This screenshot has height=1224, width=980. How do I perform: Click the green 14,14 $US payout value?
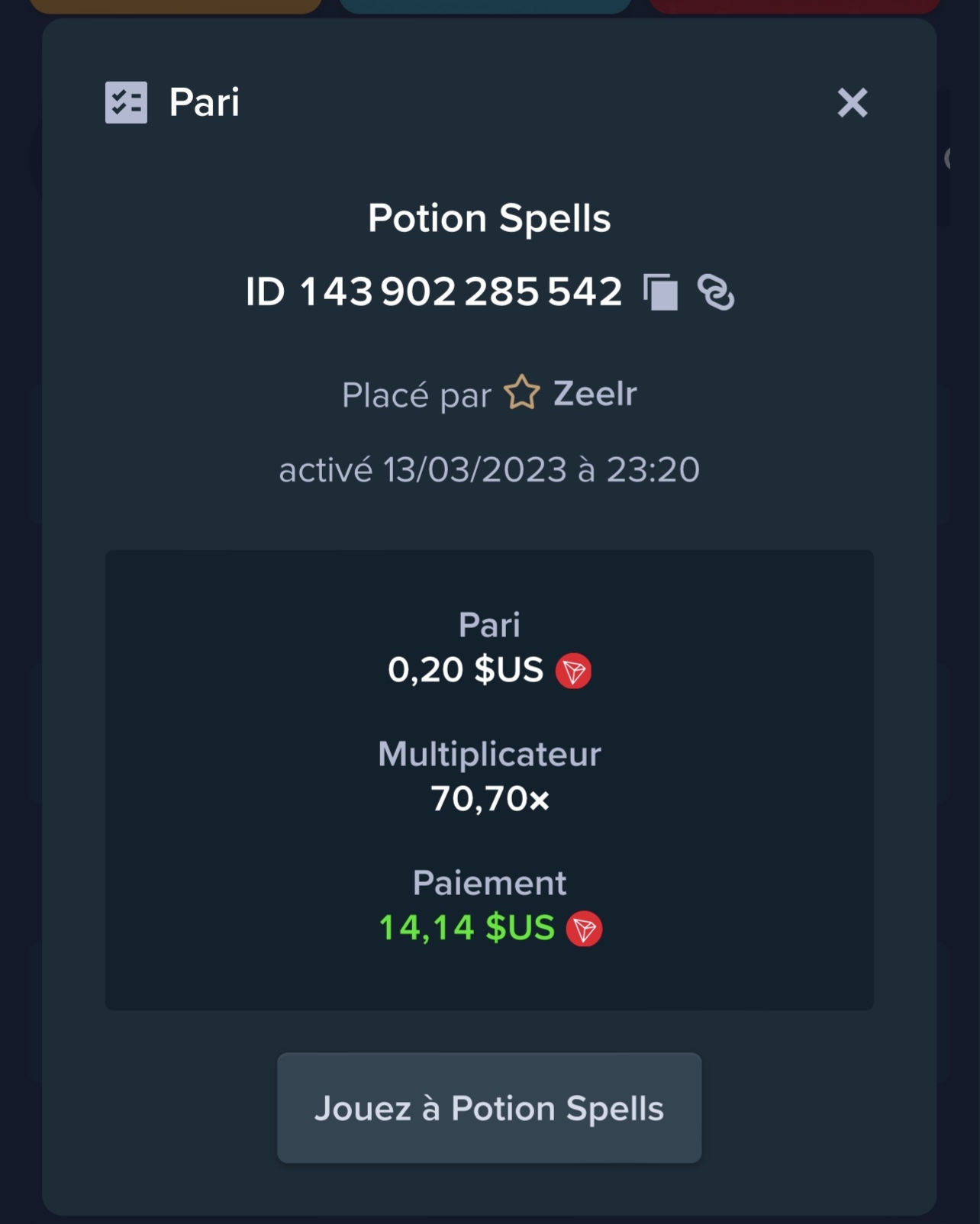point(467,928)
